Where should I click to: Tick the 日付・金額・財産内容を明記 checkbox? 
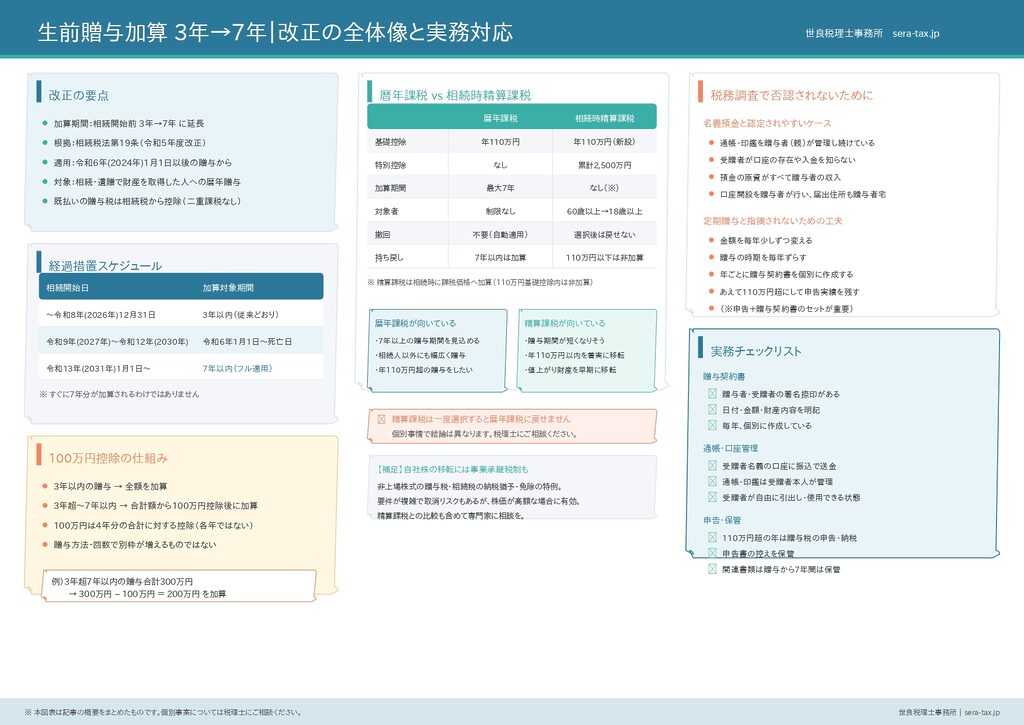(x=713, y=410)
